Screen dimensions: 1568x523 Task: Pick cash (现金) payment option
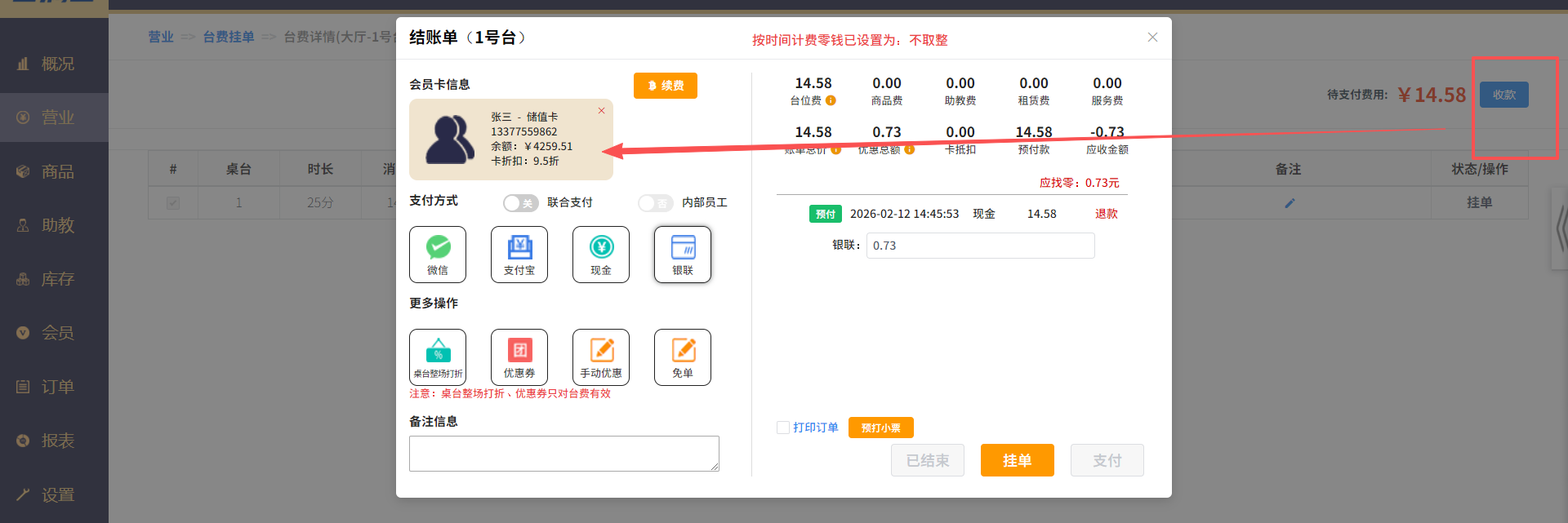[601, 254]
